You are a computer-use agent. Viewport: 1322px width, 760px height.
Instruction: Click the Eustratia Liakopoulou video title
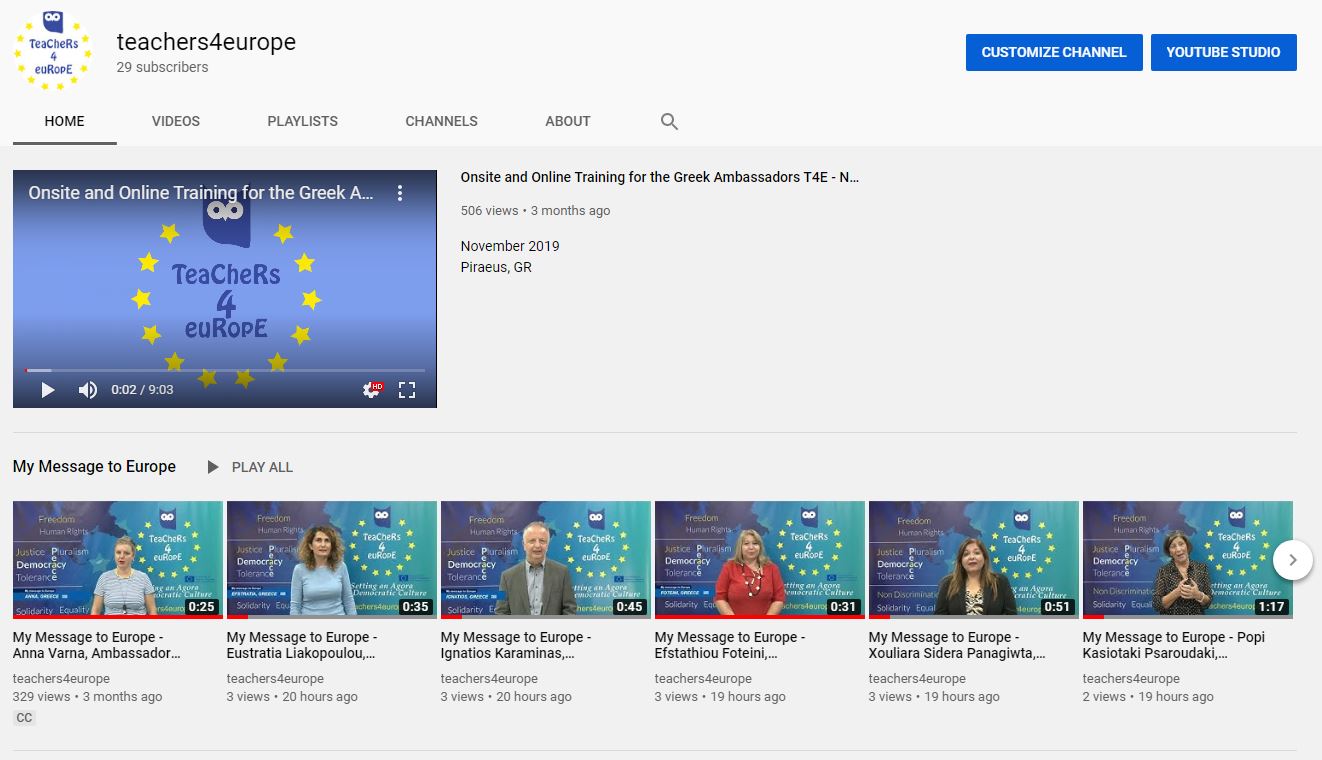pos(302,645)
